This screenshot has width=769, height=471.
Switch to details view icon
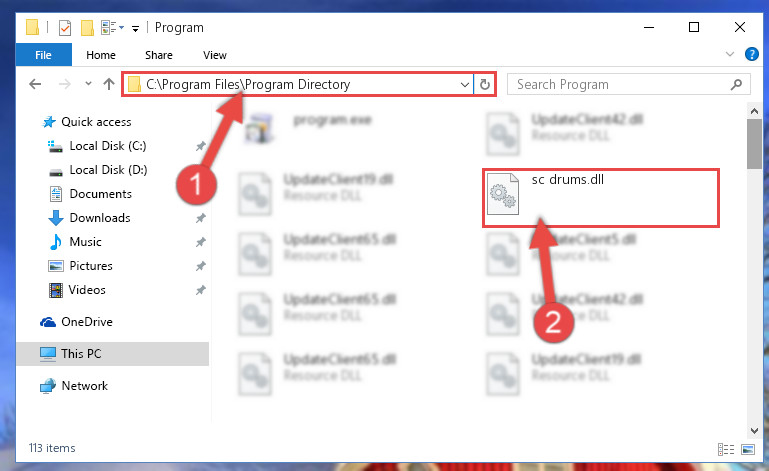(726, 449)
